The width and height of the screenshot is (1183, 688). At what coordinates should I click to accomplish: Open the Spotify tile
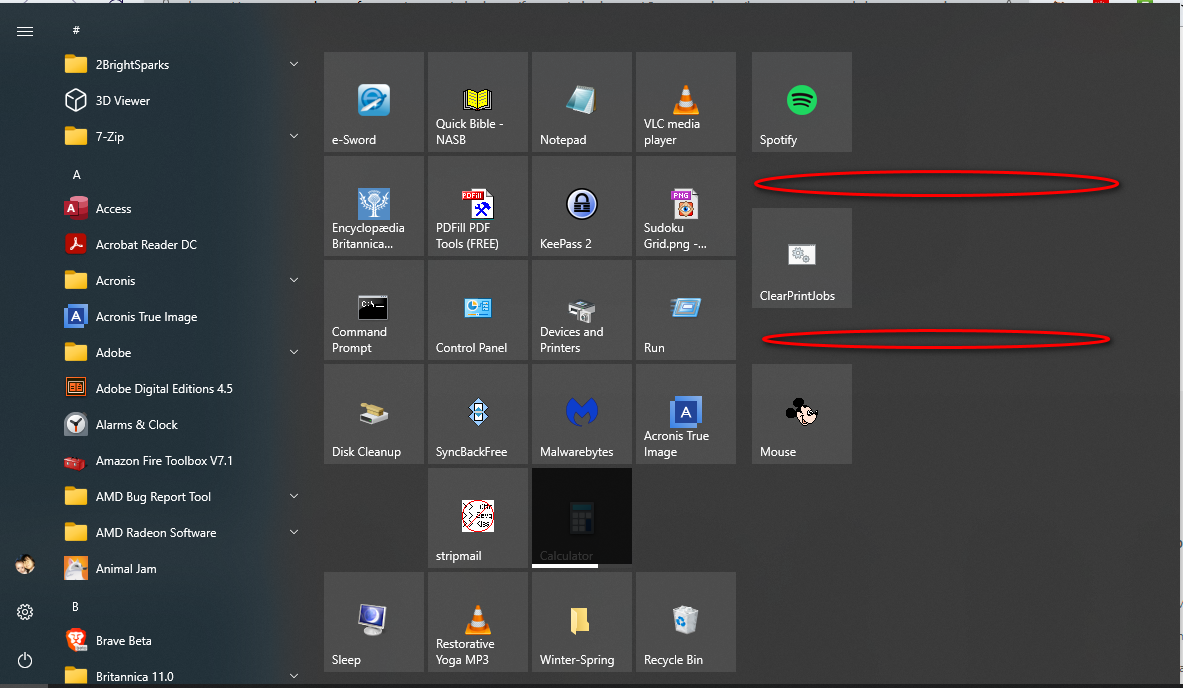[802, 102]
